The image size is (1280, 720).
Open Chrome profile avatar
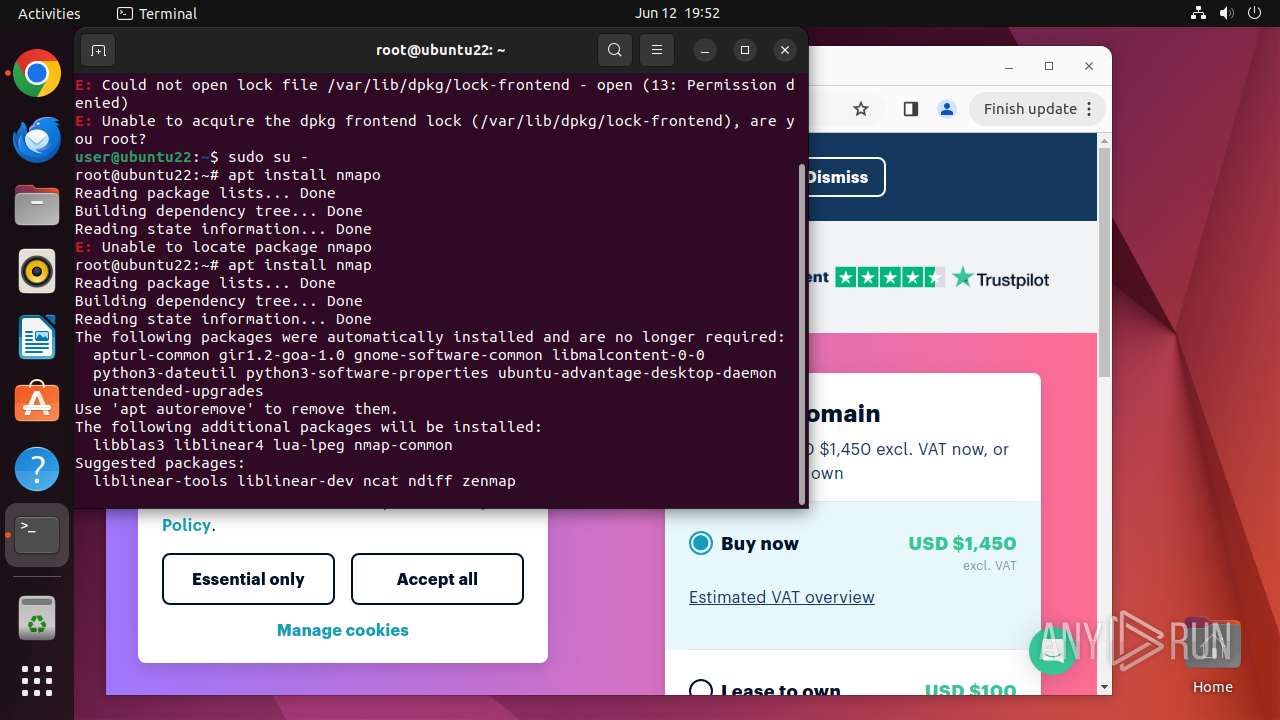(x=947, y=109)
